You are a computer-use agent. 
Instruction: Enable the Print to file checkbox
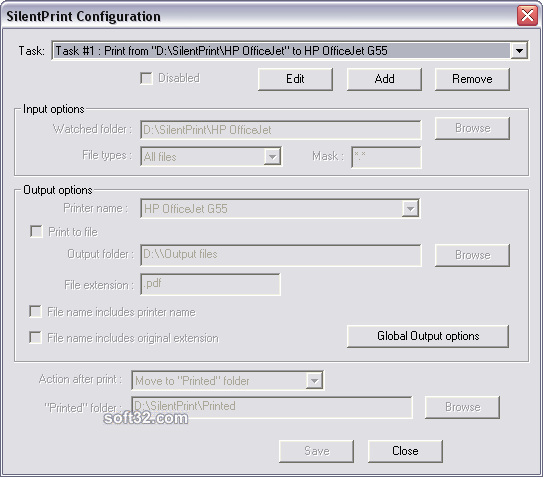pos(36,232)
